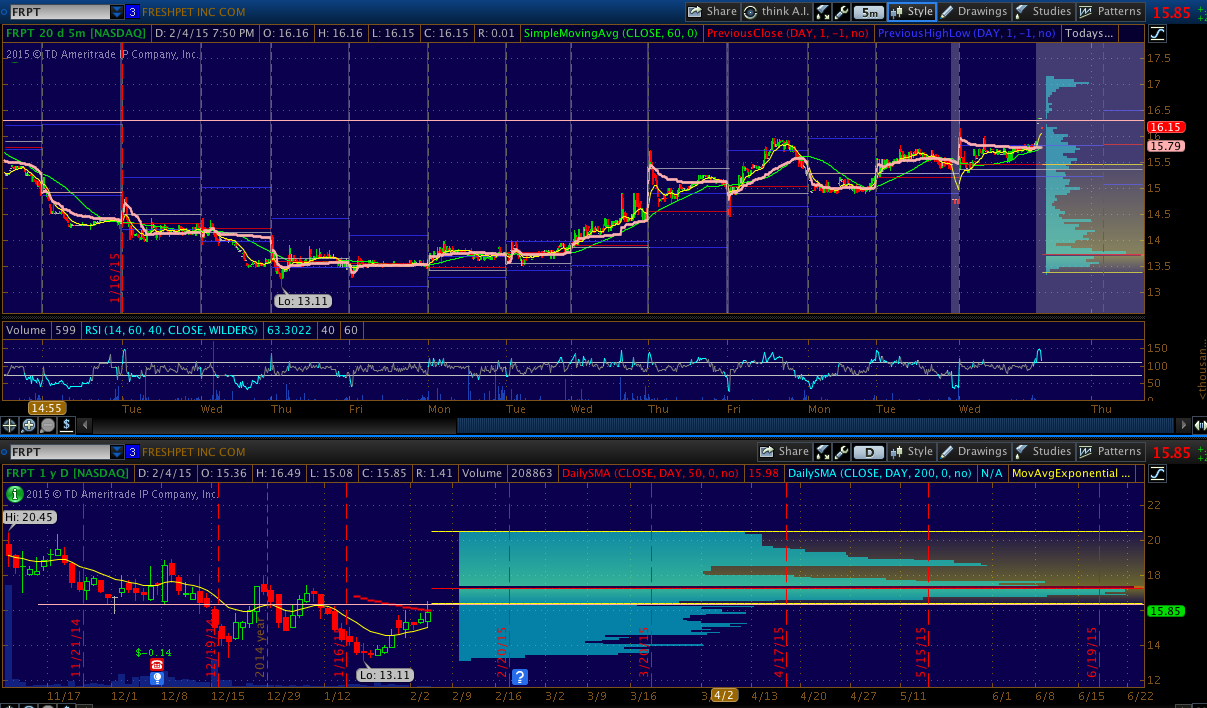Click the horizontal time-axis scrollbar thumb

816,425
